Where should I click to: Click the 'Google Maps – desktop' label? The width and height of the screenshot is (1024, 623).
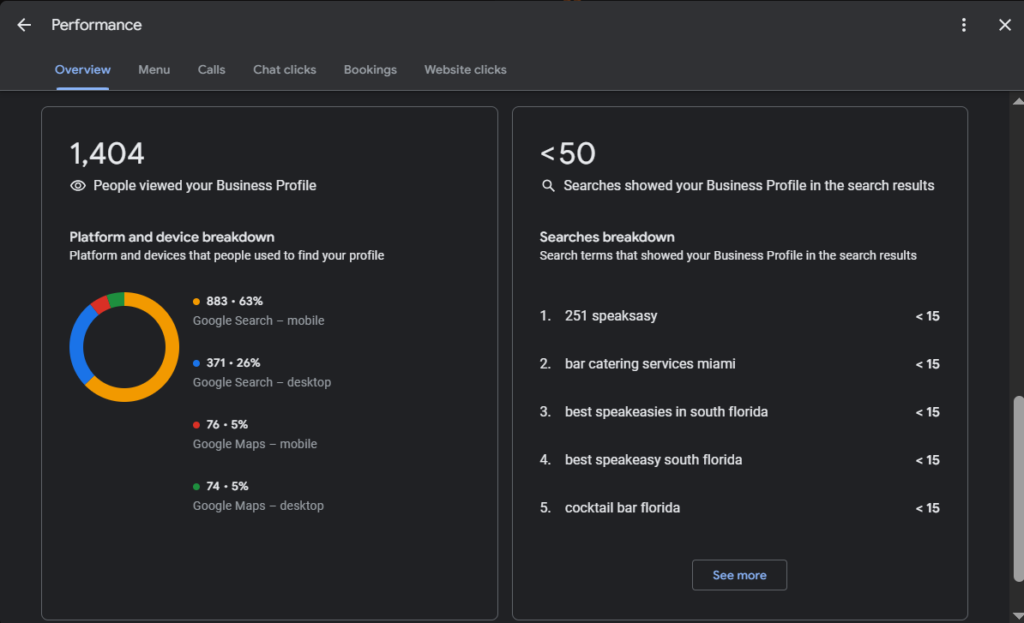point(258,506)
